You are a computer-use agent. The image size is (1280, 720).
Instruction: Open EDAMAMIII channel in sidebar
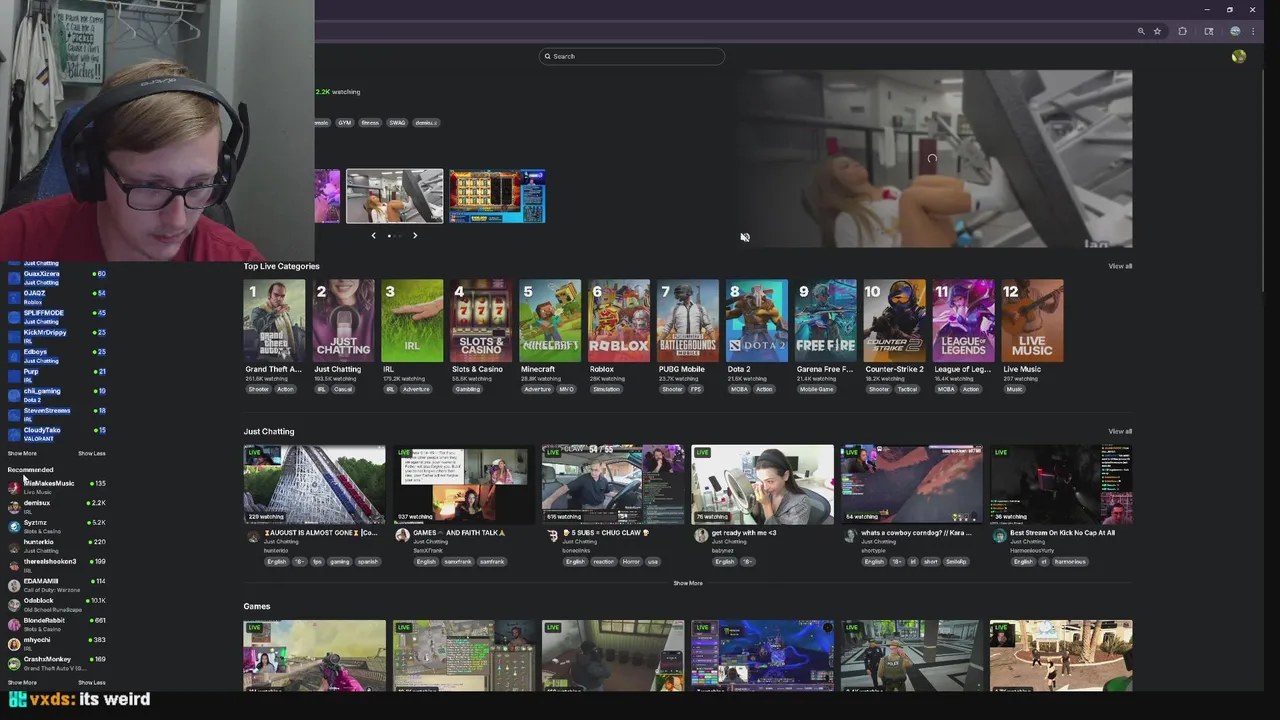coord(57,584)
